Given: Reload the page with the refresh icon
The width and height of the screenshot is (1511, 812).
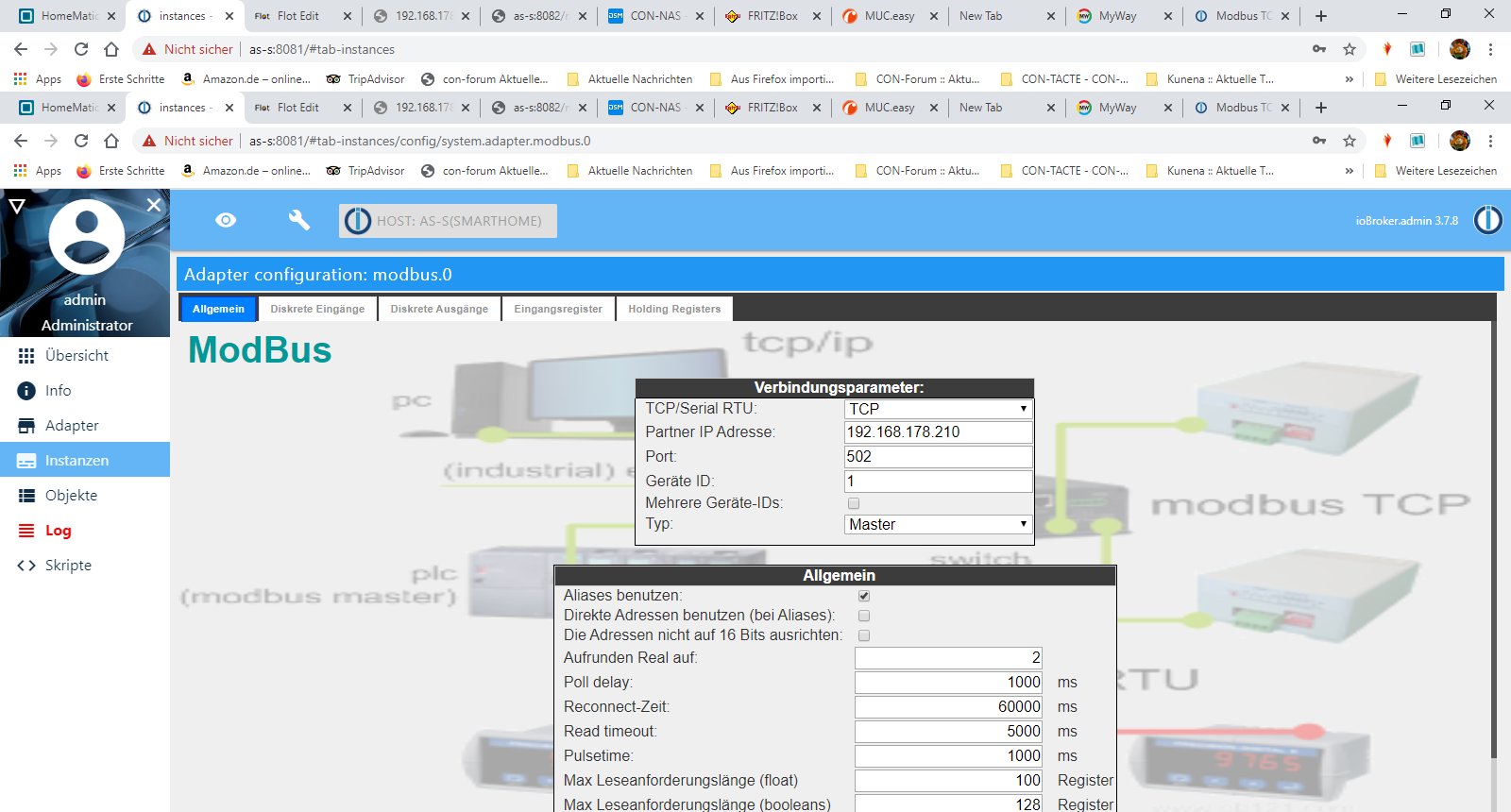Looking at the screenshot, I should tap(81, 141).
